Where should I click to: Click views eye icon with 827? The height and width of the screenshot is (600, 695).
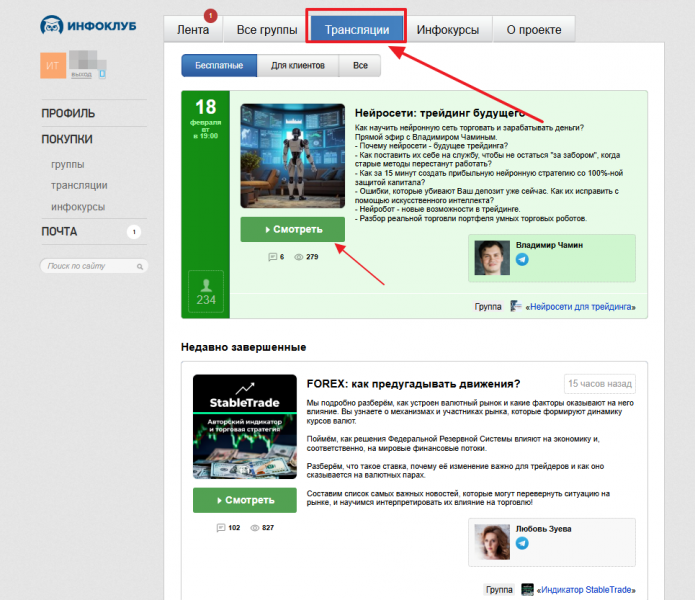click(255, 528)
